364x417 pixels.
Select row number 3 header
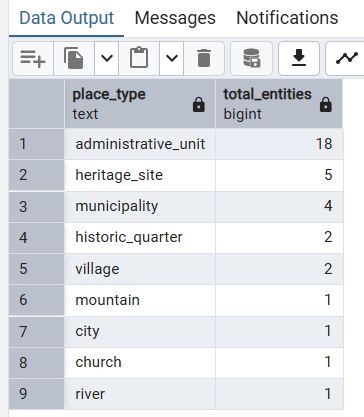(x=37, y=207)
